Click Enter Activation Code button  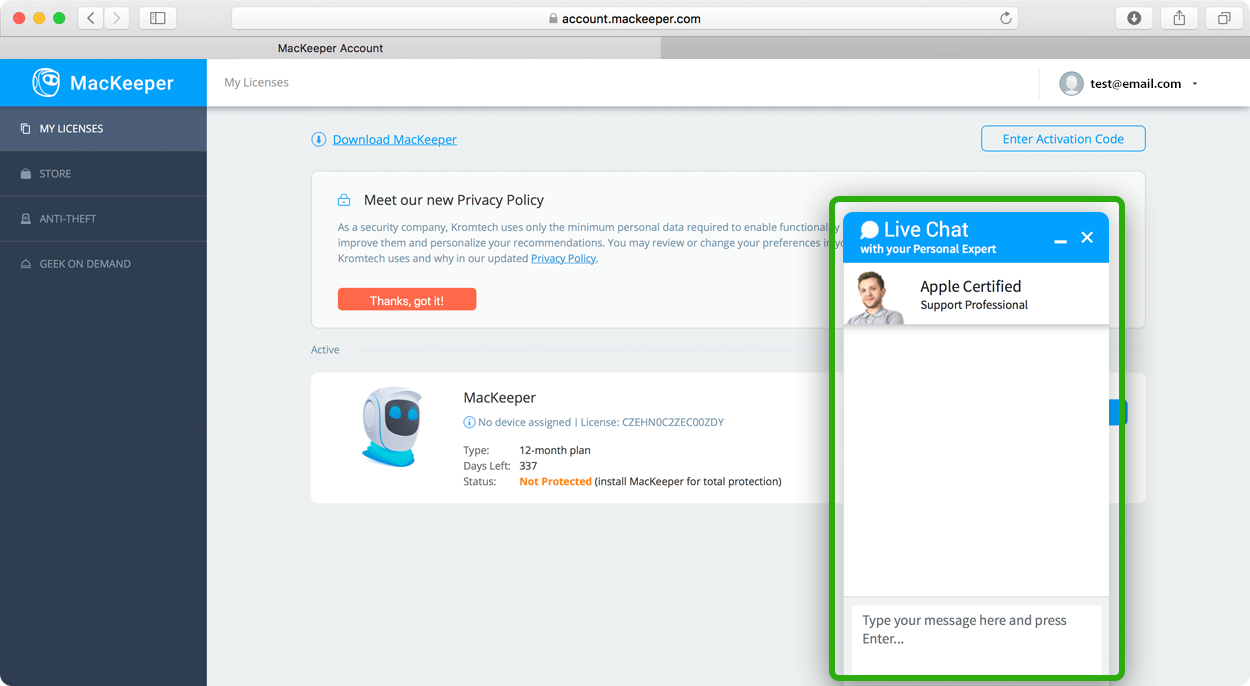[1063, 139]
